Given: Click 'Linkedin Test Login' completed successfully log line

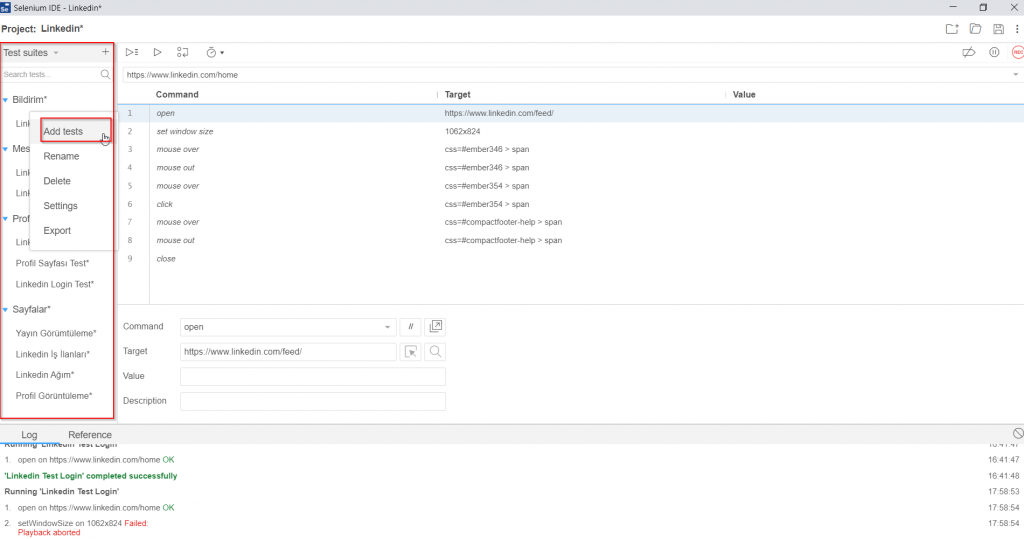Looking at the screenshot, I should pos(91,476).
